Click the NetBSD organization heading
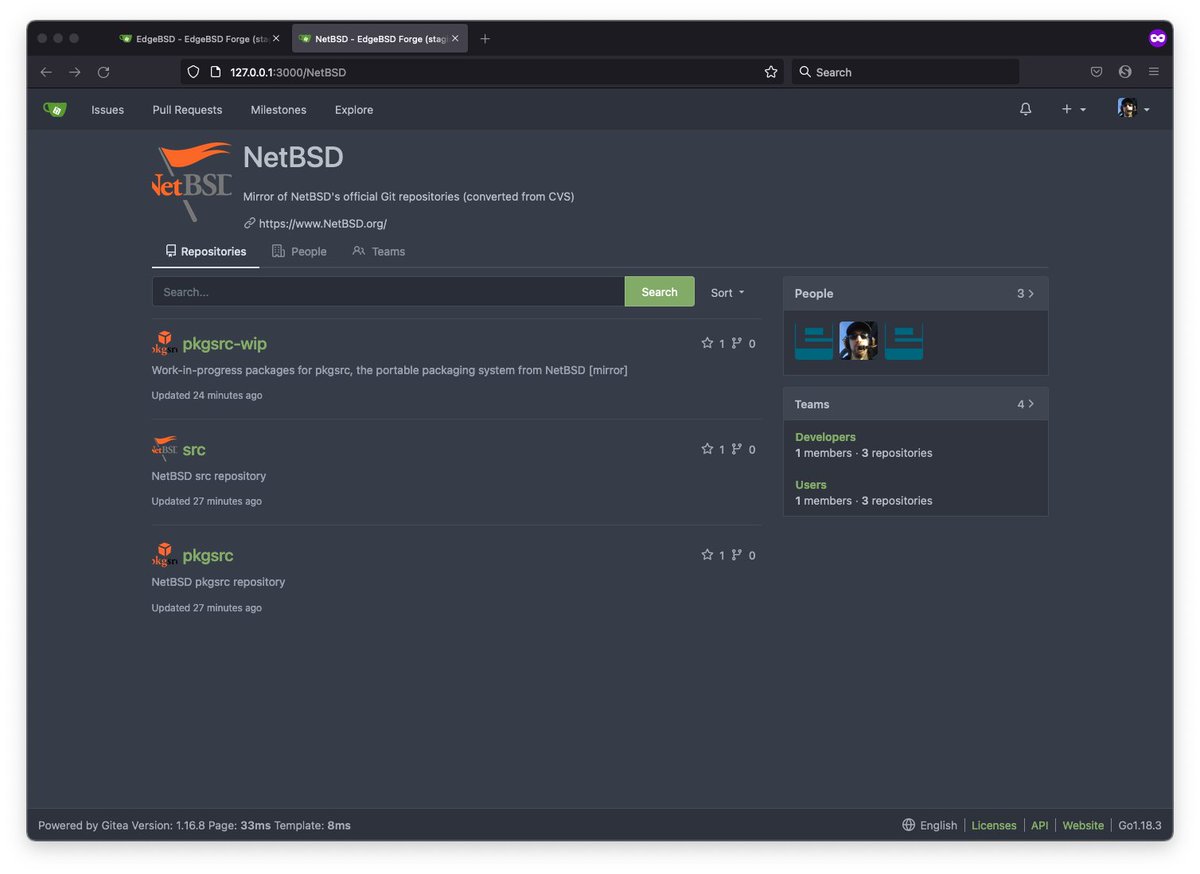1200x874 pixels. (293, 157)
